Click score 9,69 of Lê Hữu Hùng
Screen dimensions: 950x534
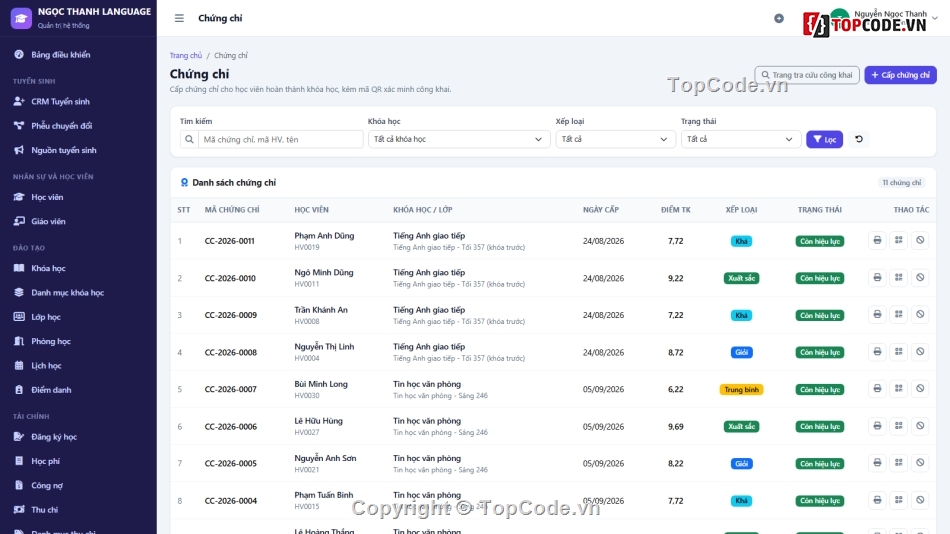676,427
